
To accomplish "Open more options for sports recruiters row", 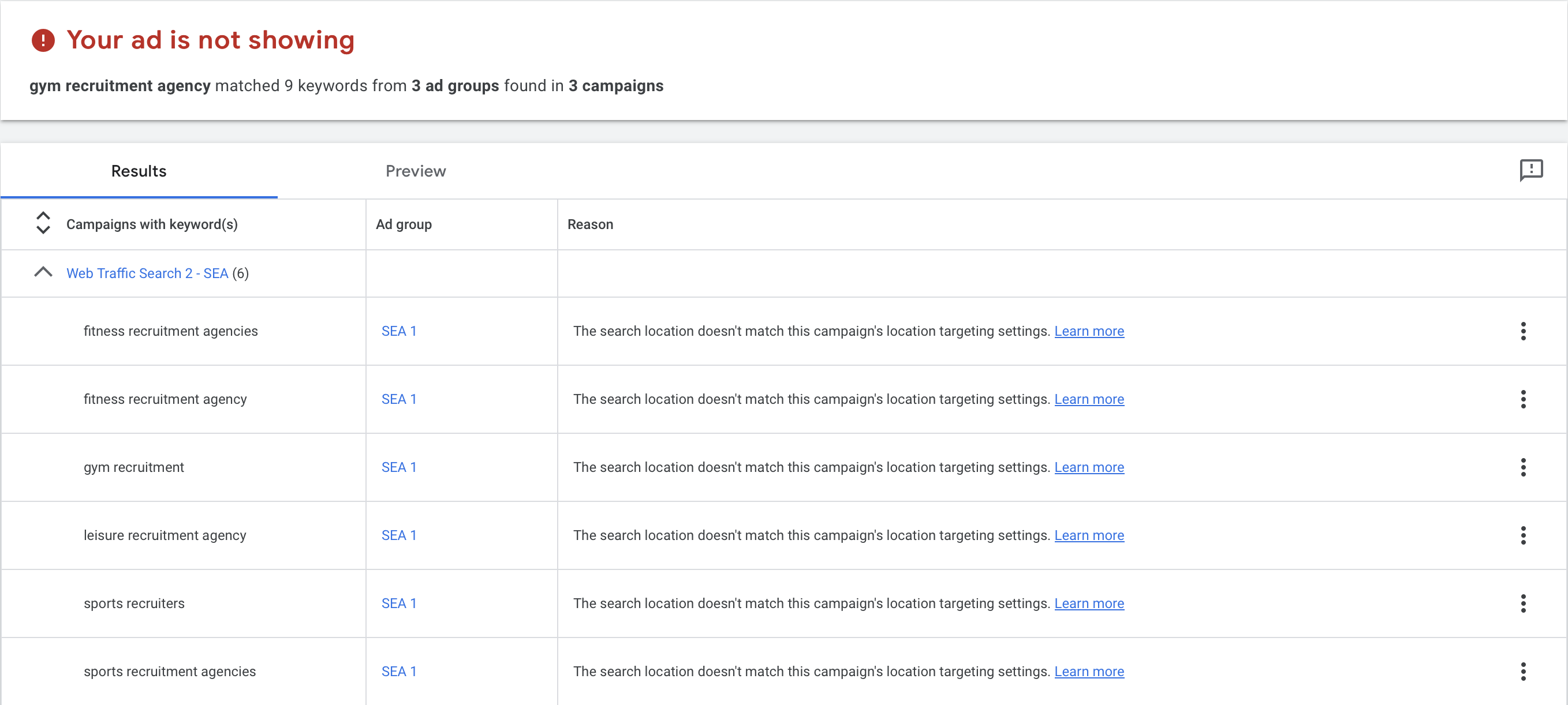I will tap(1523, 604).
